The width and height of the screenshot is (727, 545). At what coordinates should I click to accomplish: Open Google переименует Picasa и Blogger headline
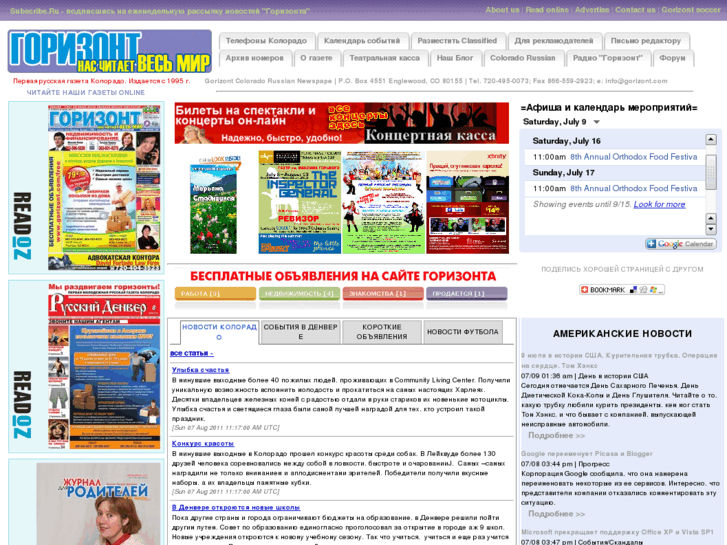click(x=587, y=454)
